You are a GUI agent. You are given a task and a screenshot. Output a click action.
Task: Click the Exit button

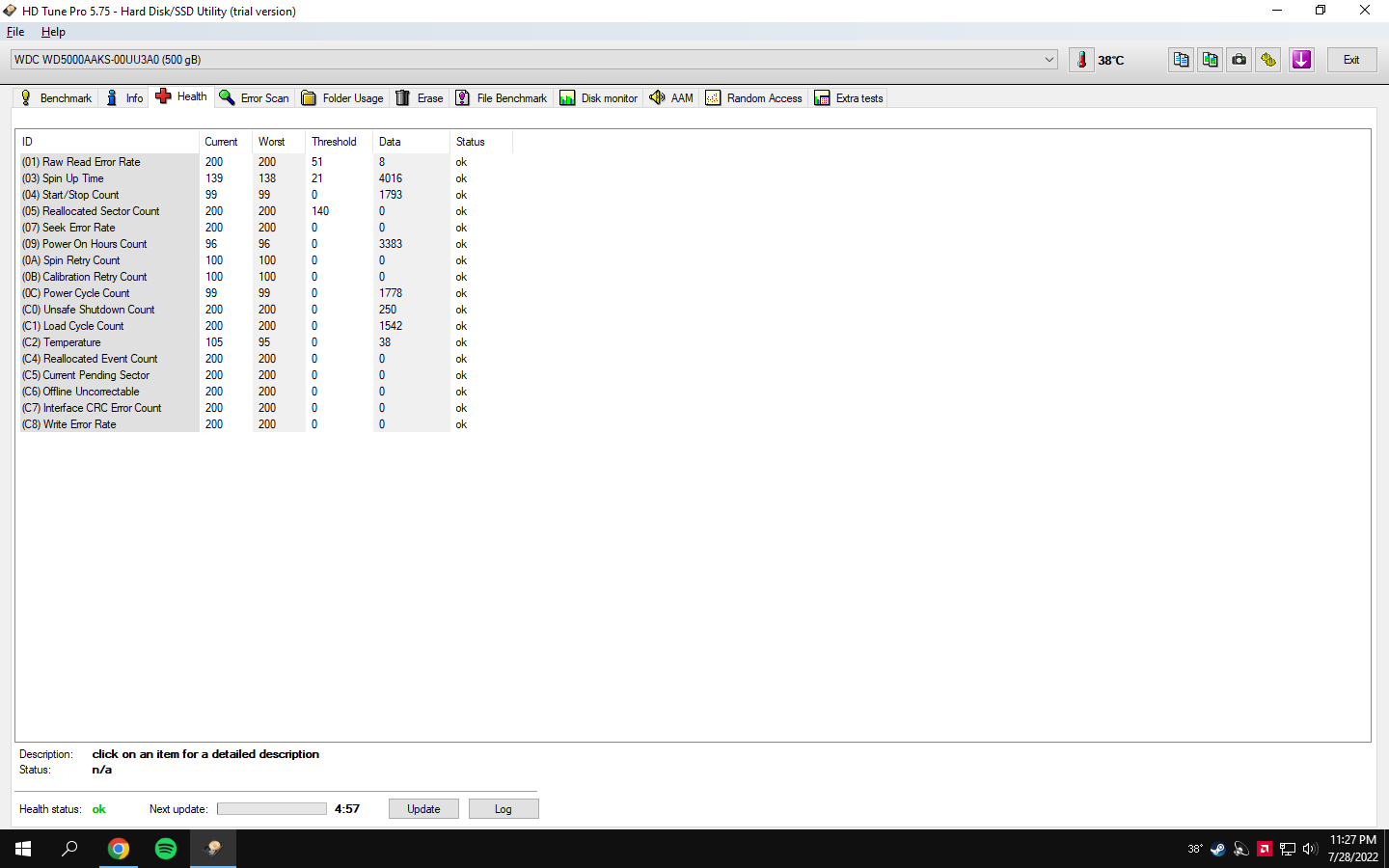click(x=1351, y=60)
